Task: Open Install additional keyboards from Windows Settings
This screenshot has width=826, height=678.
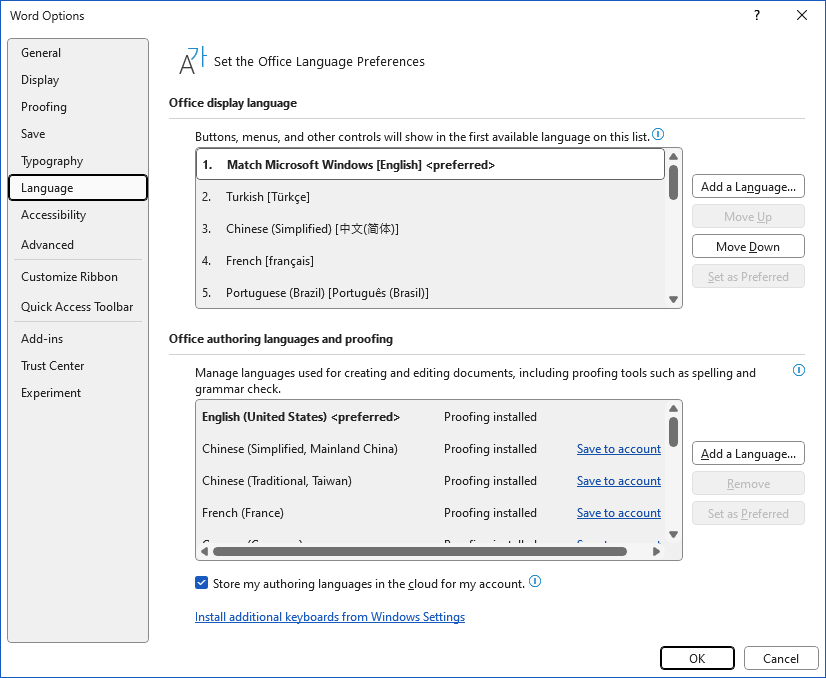Action: pos(330,617)
